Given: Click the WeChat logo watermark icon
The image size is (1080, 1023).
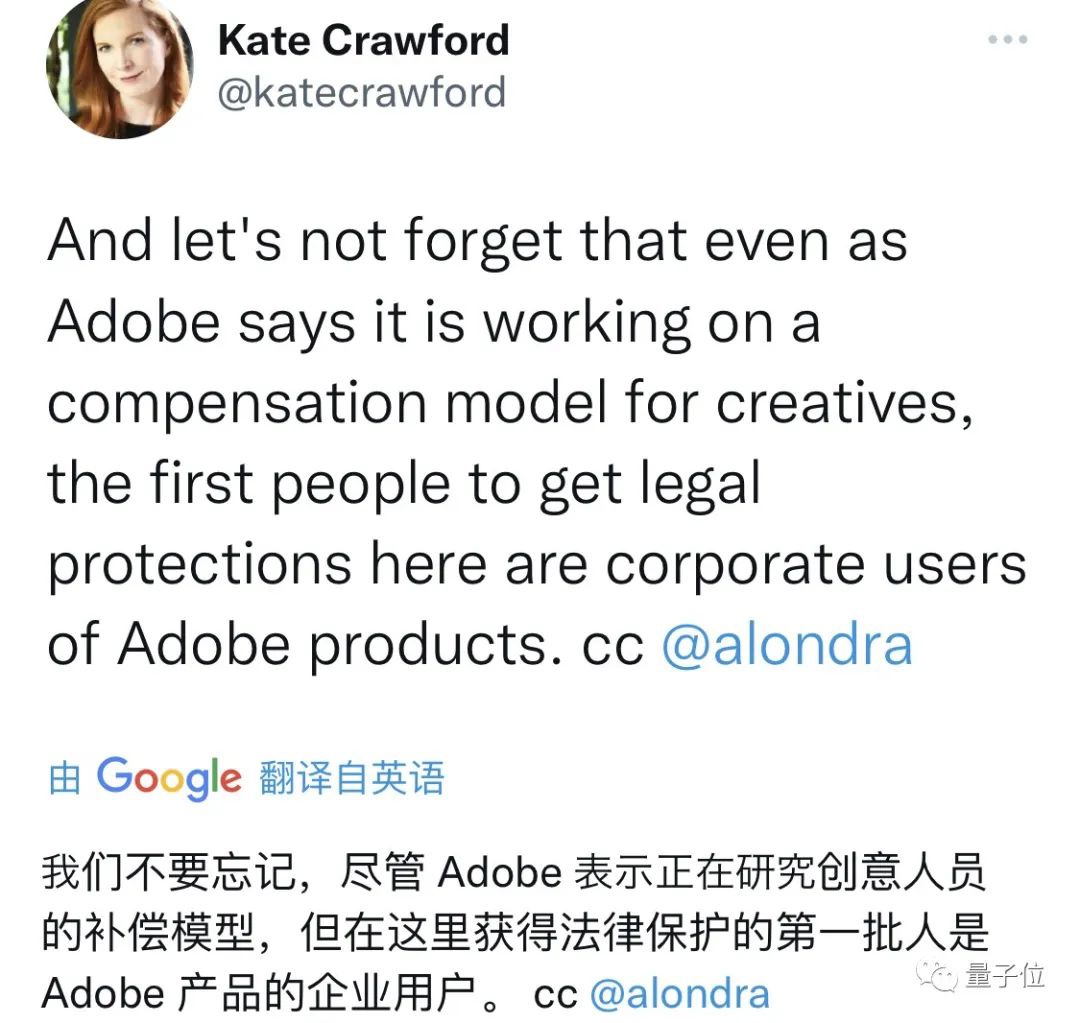Looking at the screenshot, I should 937,975.
